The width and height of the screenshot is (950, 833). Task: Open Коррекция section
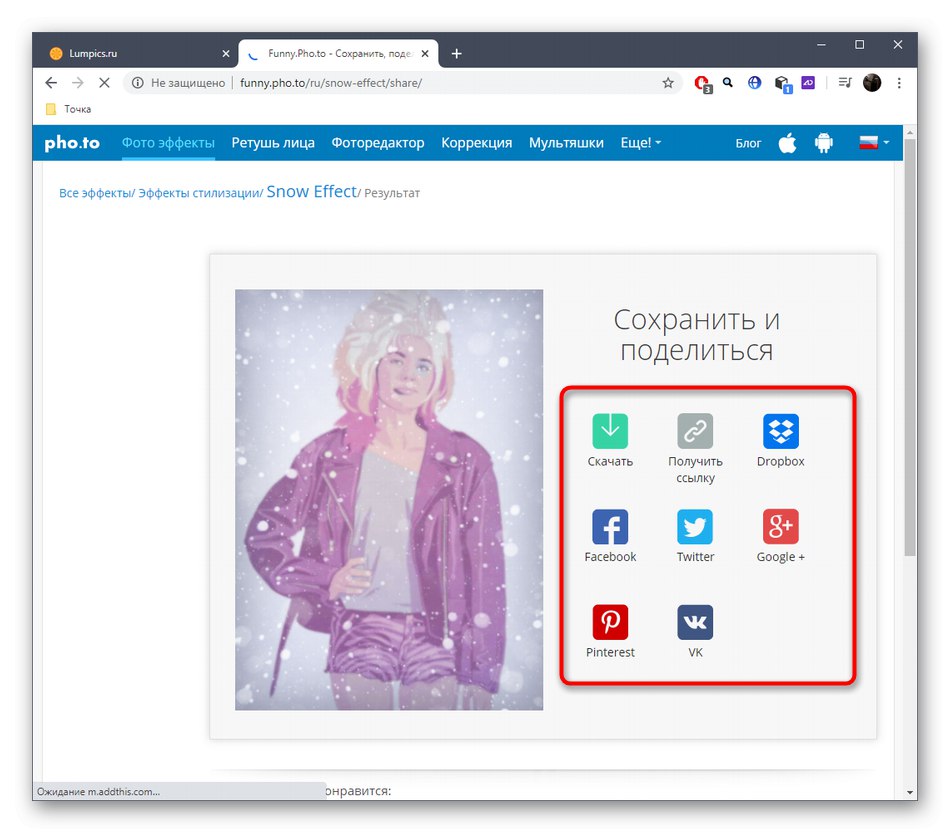(476, 143)
